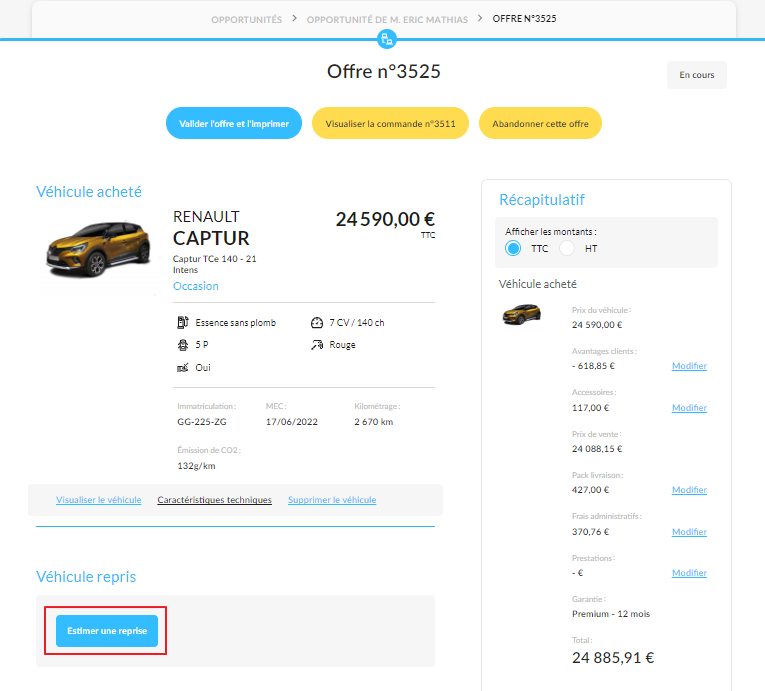Click the circular offer icon under breadcrumb

(387, 39)
